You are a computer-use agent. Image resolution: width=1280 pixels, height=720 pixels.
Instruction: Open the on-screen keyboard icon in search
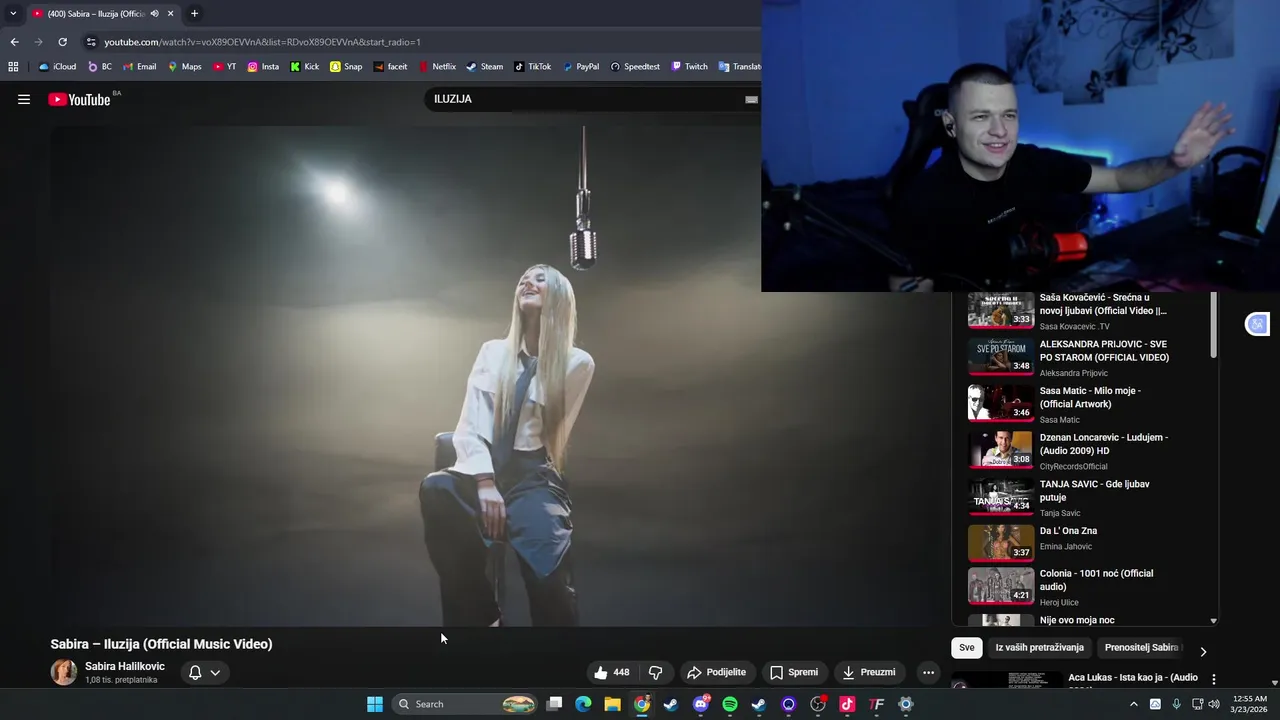751,99
